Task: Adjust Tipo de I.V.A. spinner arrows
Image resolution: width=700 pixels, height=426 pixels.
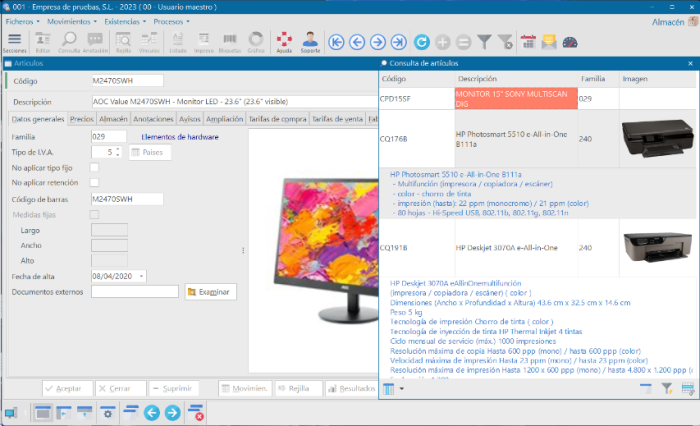Action: [x=118, y=152]
